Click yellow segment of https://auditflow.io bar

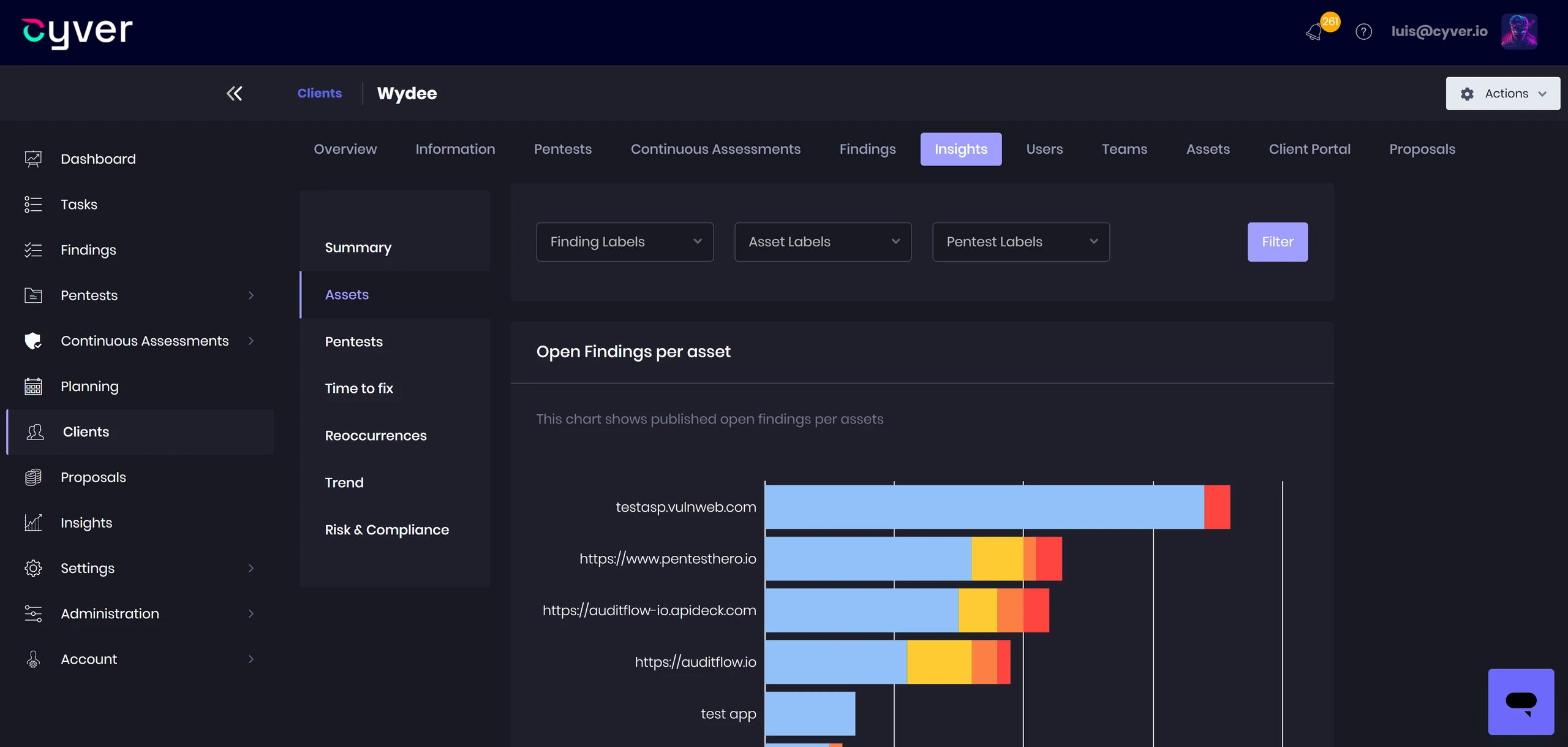click(x=939, y=662)
